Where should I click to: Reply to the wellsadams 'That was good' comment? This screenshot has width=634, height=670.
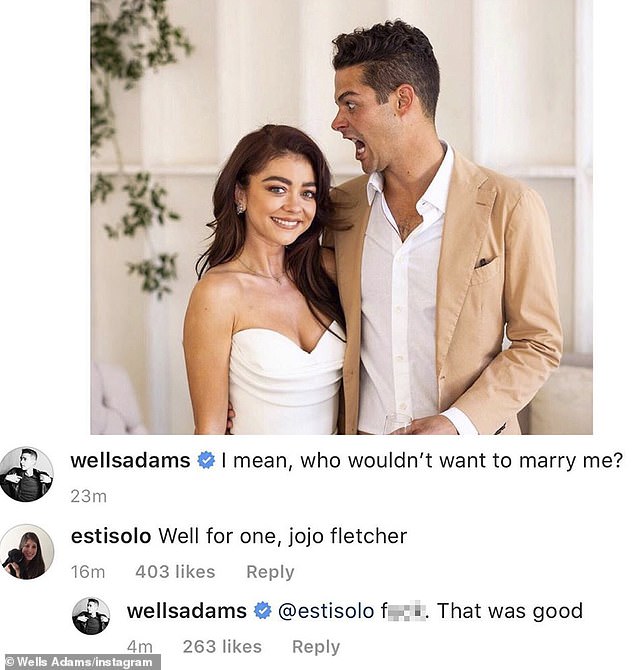click(316, 647)
